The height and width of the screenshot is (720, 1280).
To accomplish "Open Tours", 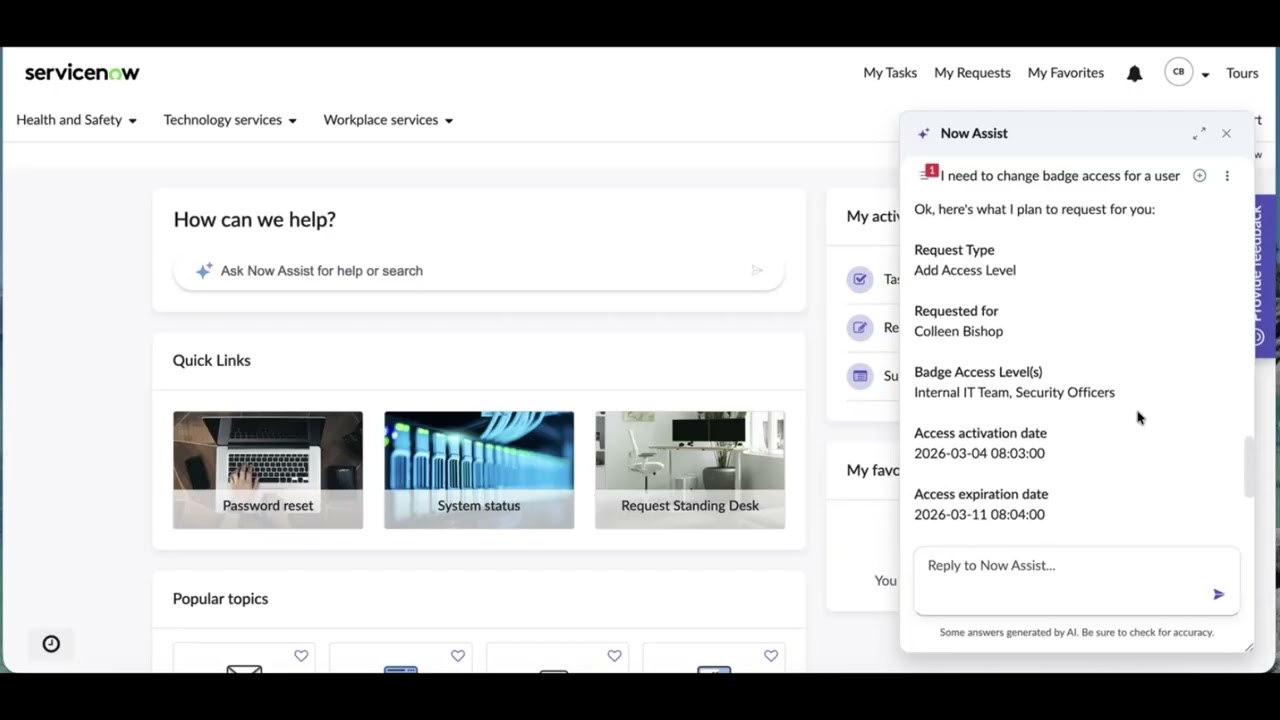I will 1242,73.
